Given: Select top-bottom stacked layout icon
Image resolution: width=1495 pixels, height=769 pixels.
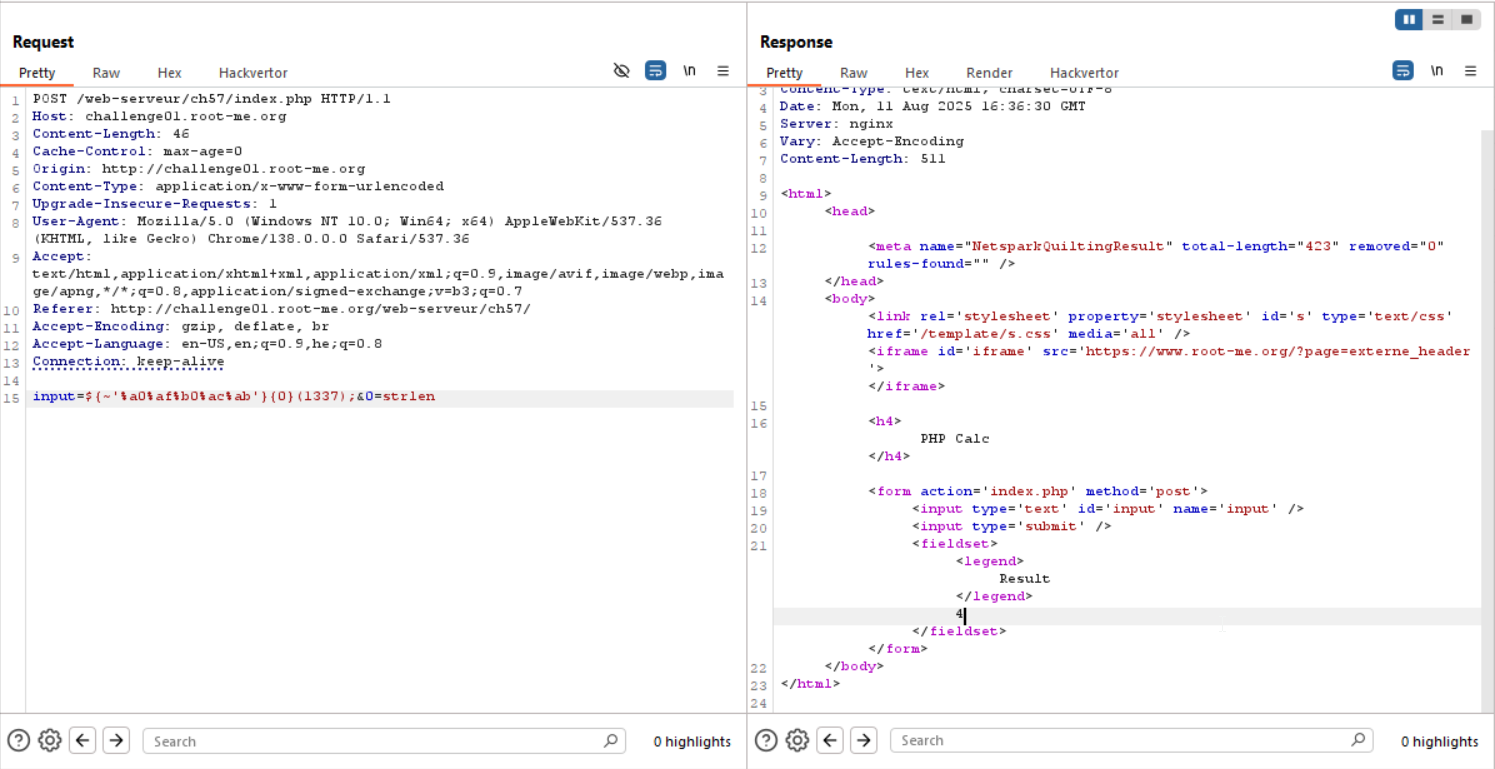Looking at the screenshot, I should pyautogui.click(x=1438, y=19).
